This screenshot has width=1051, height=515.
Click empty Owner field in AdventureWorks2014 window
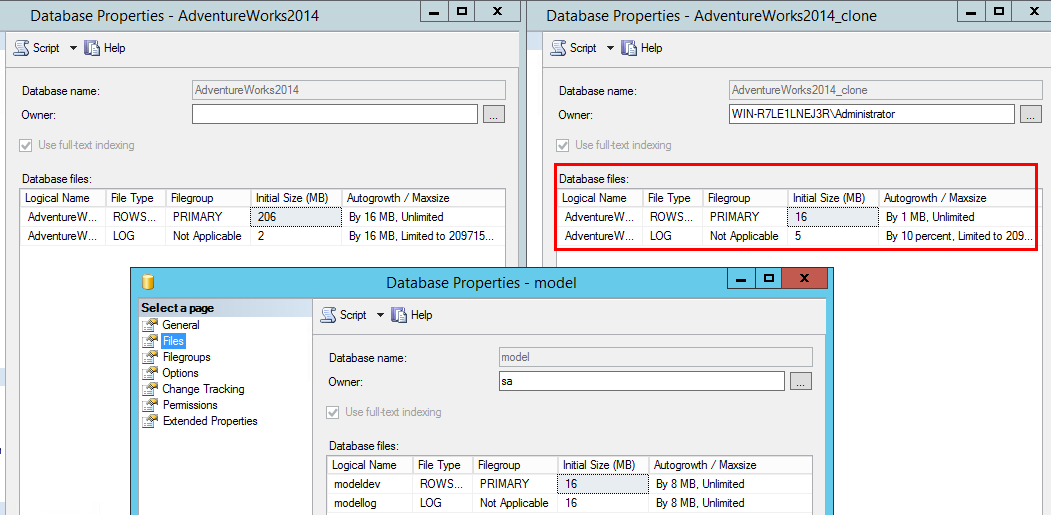pos(334,115)
